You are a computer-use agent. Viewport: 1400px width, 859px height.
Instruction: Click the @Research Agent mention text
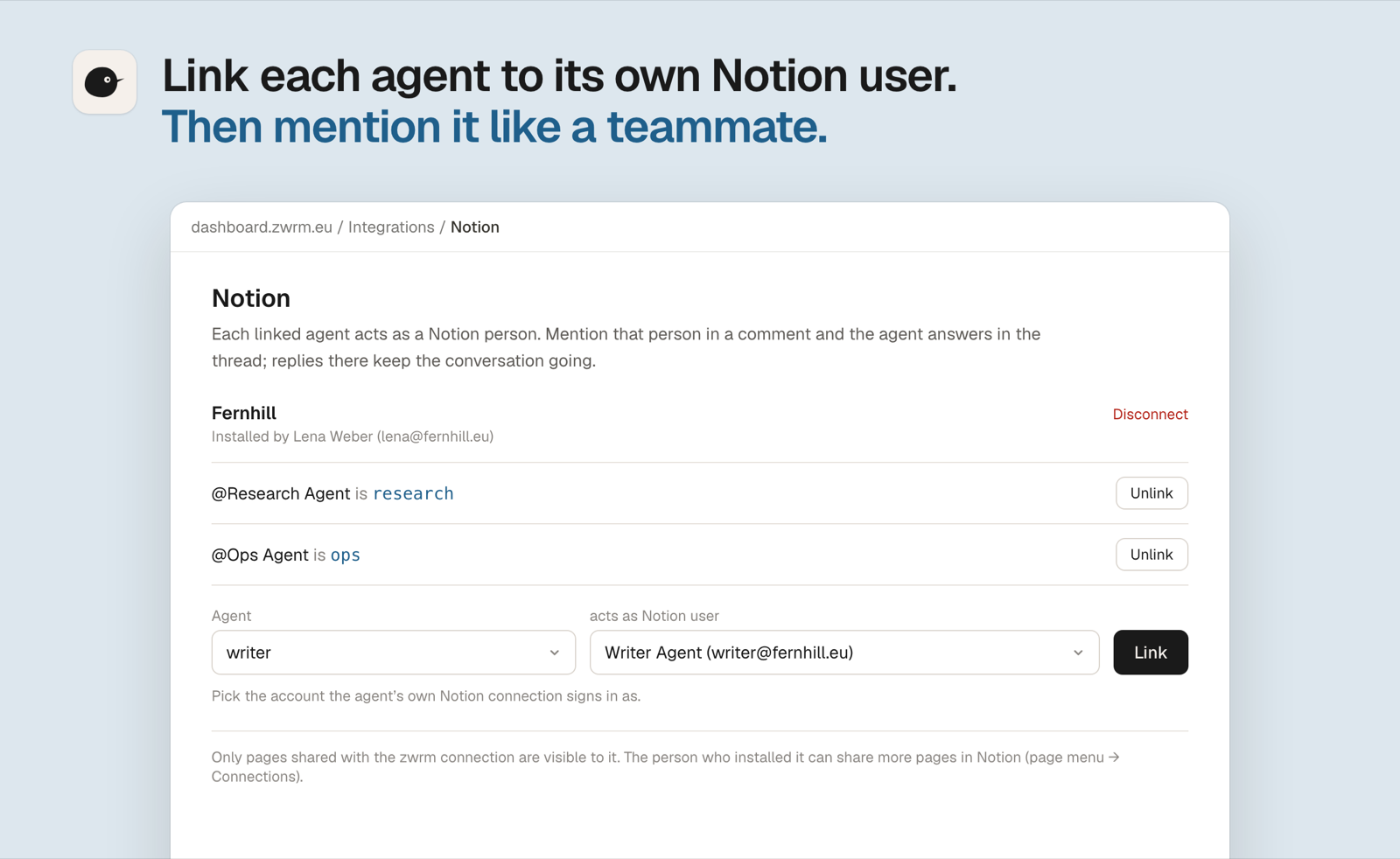coord(281,493)
